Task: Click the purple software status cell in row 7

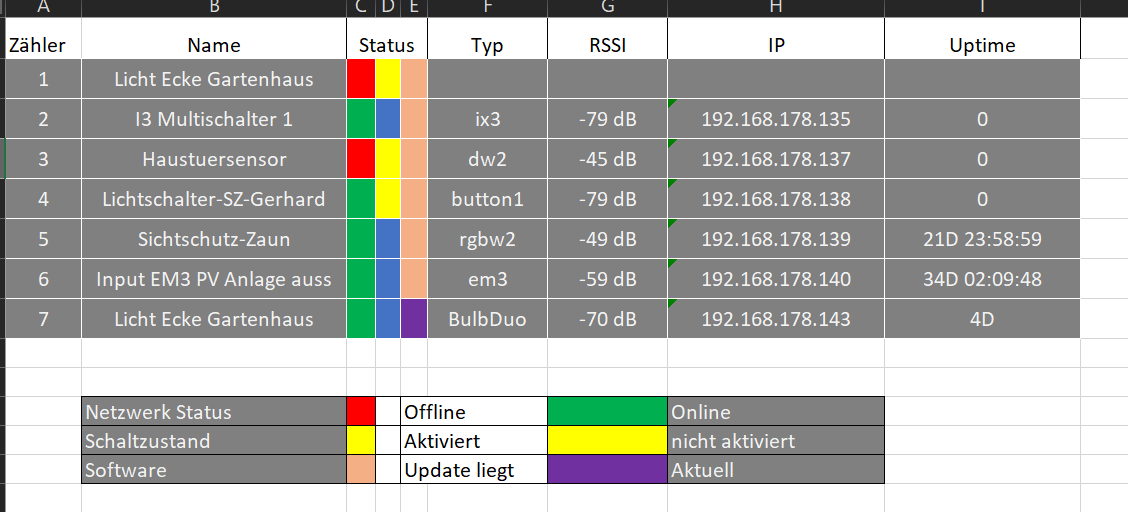Action: [414, 319]
